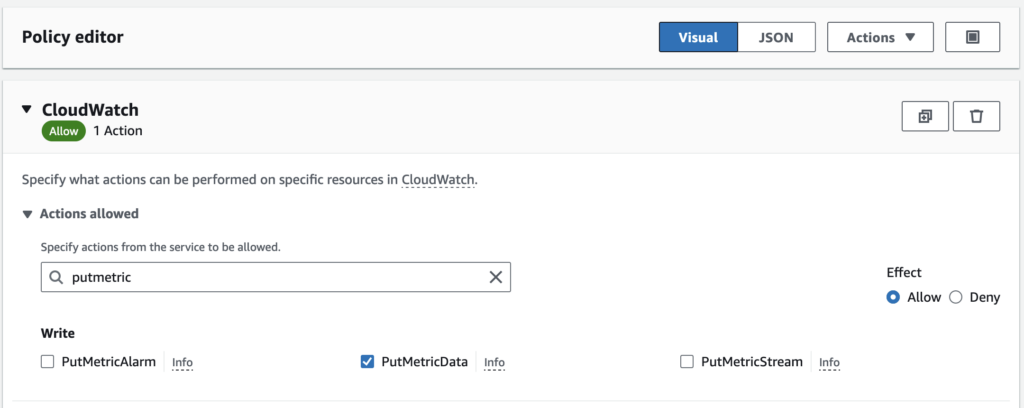This screenshot has height=408, width=1024.
Task: Click the fullscreen policy editor icon
Action: coord(972,37)
